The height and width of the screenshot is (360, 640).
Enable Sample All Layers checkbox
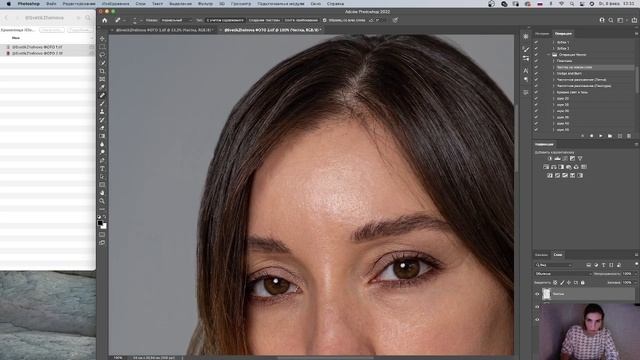click(324, 20)
